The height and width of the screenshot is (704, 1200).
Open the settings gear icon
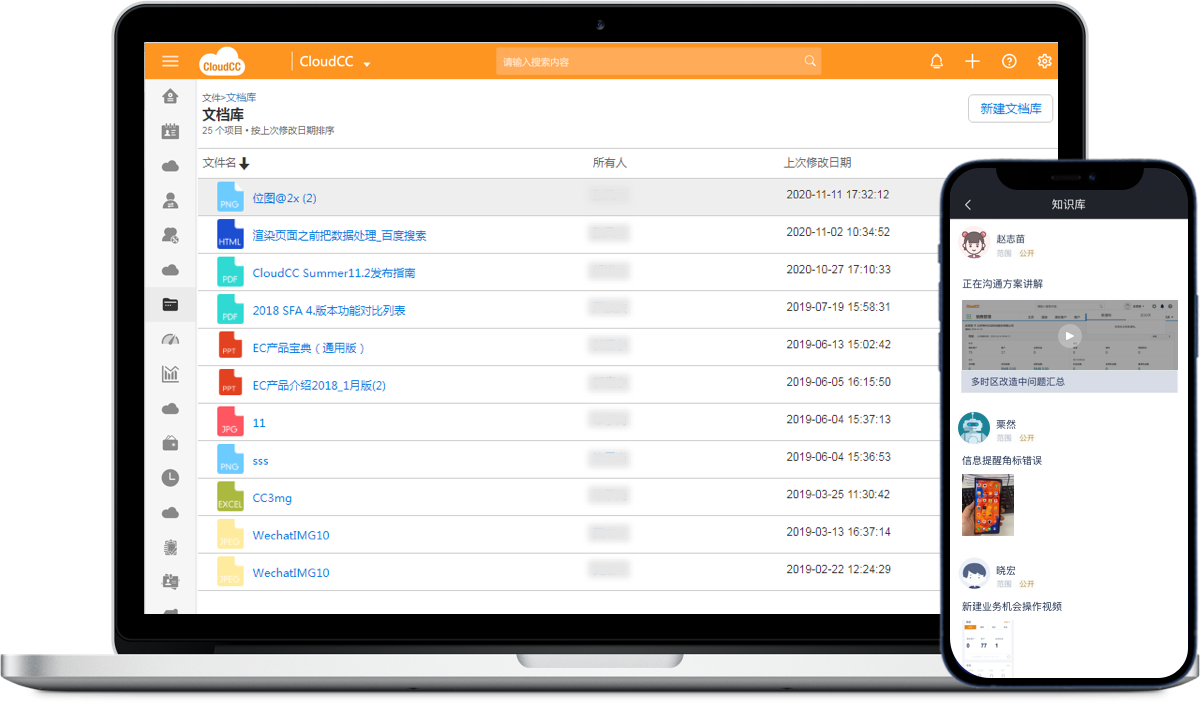pos(1044,61)
